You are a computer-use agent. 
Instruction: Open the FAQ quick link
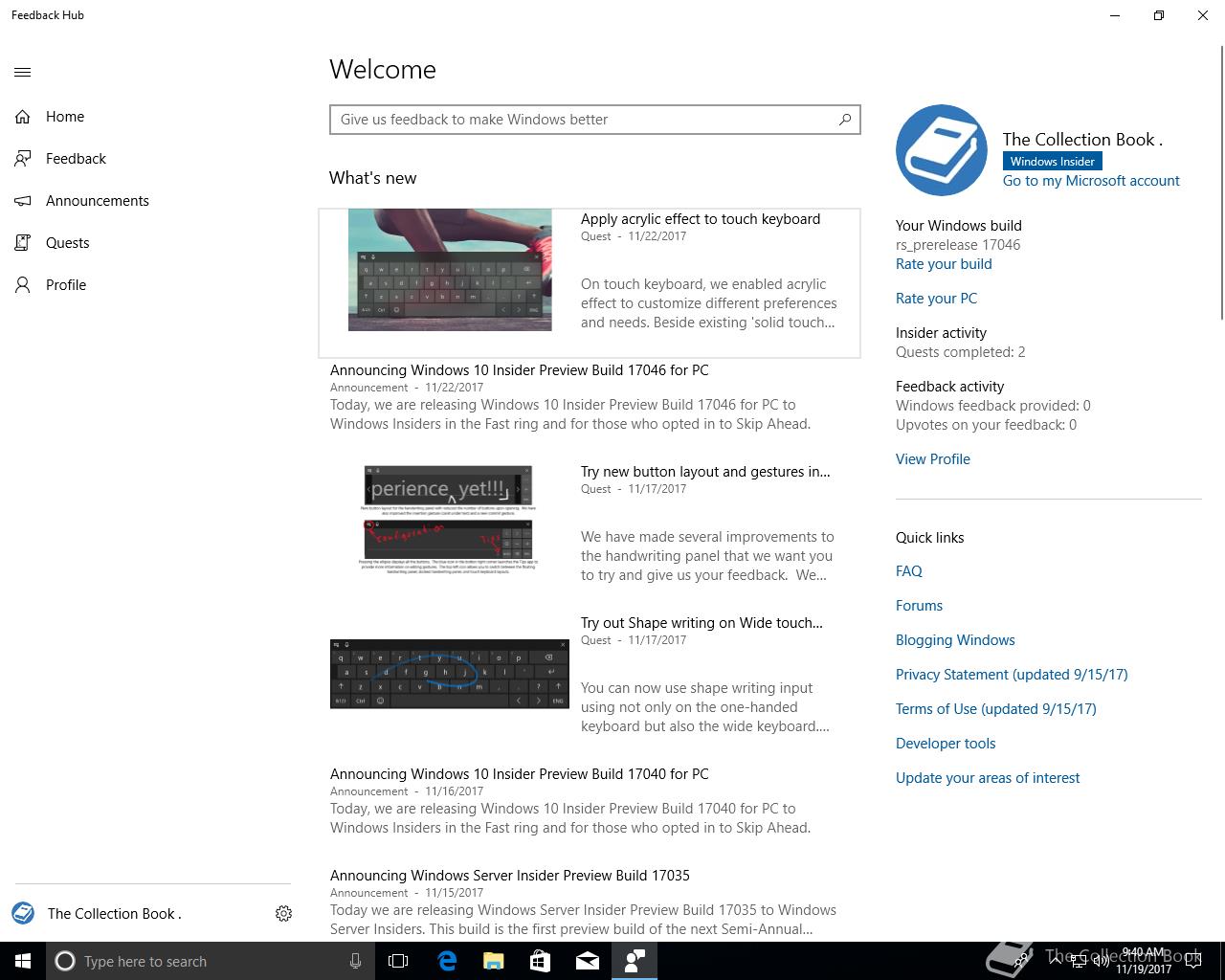pos(909,571)
